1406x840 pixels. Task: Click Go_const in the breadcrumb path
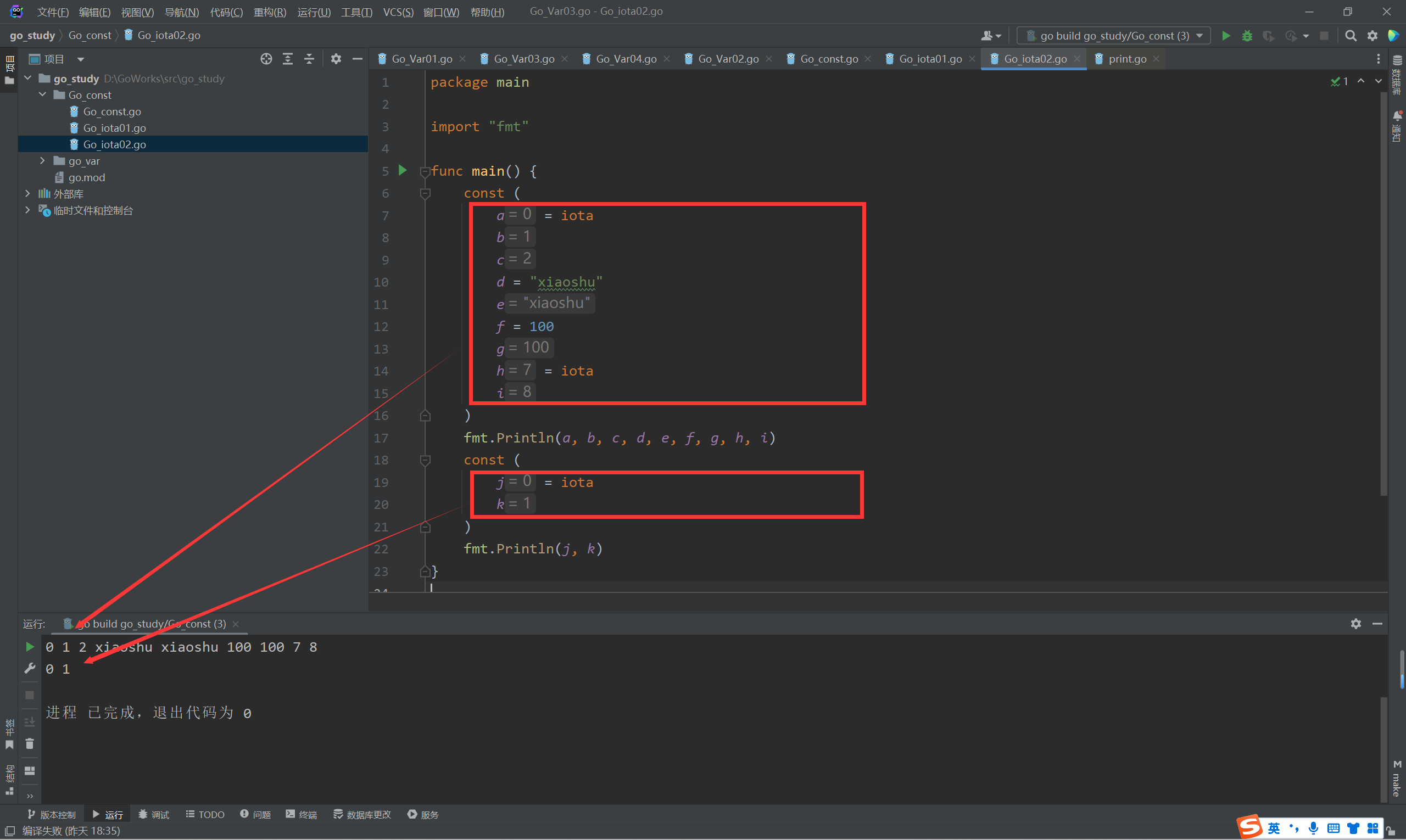[90, 35]
